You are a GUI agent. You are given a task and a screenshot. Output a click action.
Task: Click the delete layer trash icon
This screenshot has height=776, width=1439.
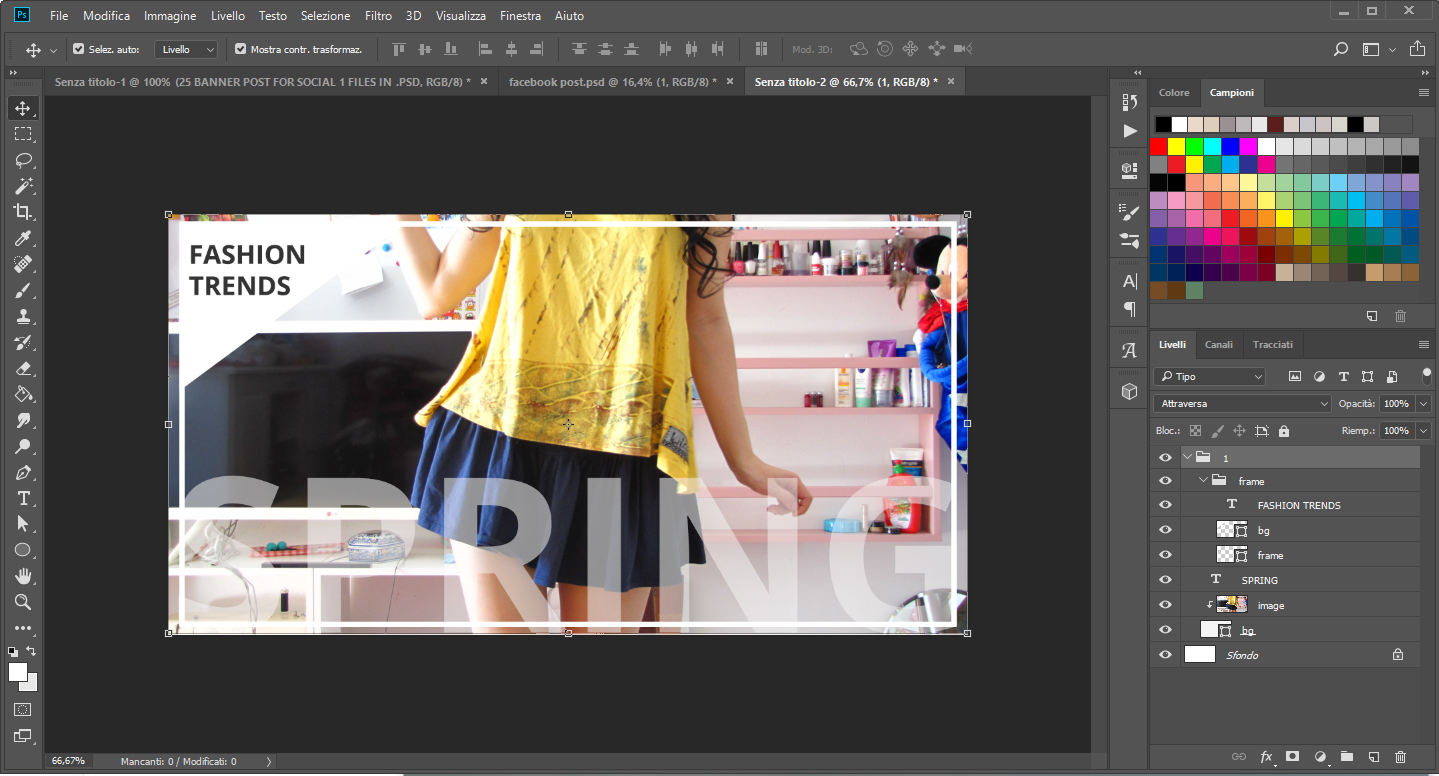[x=1400, y=757]
